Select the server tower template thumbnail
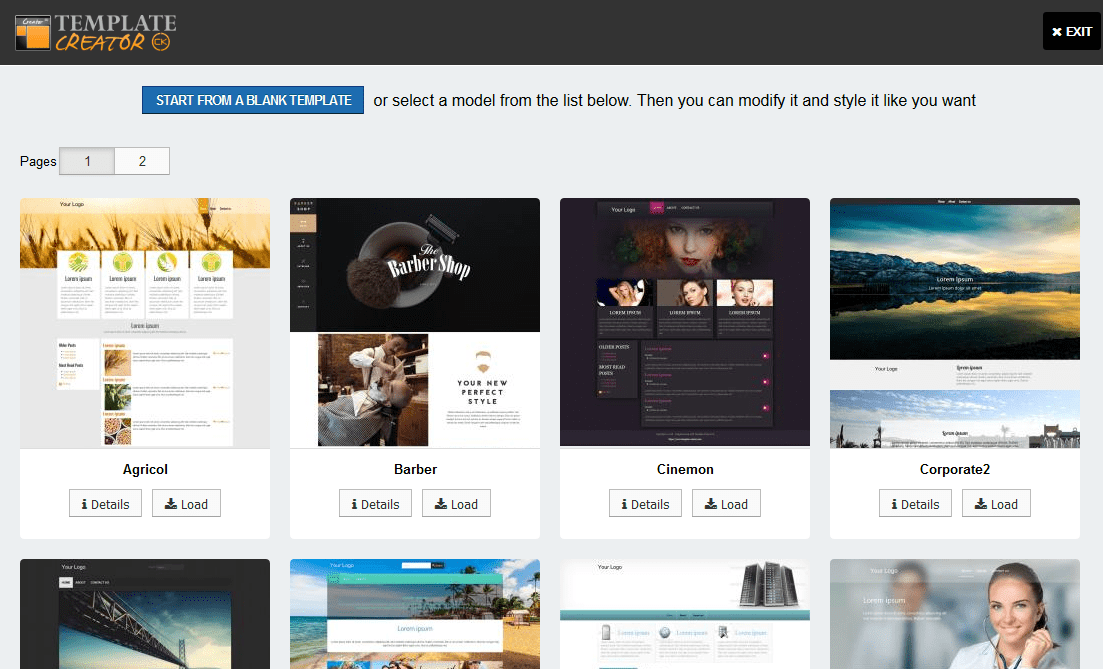 click(685, 614)
